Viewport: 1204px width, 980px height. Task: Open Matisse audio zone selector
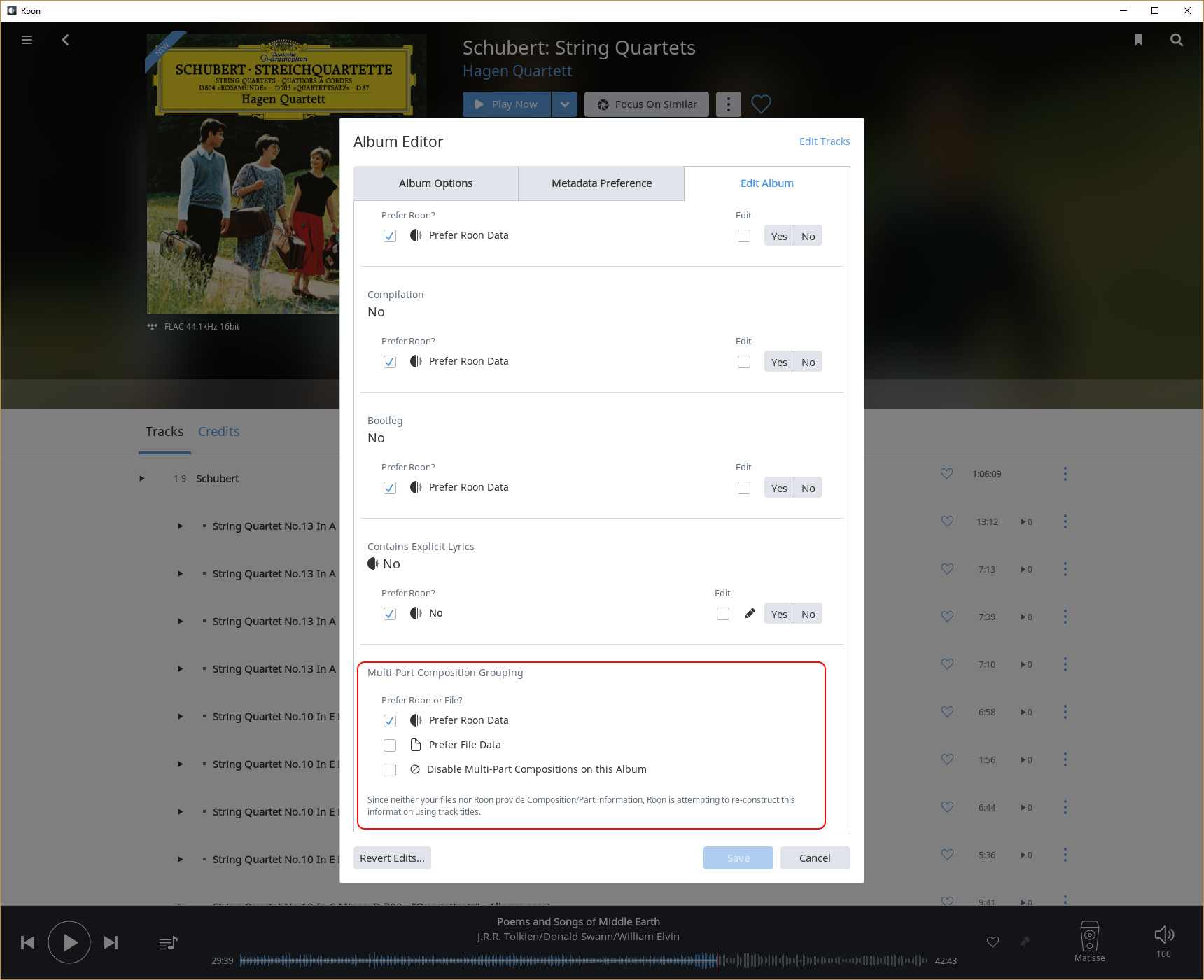point(1090,941)
